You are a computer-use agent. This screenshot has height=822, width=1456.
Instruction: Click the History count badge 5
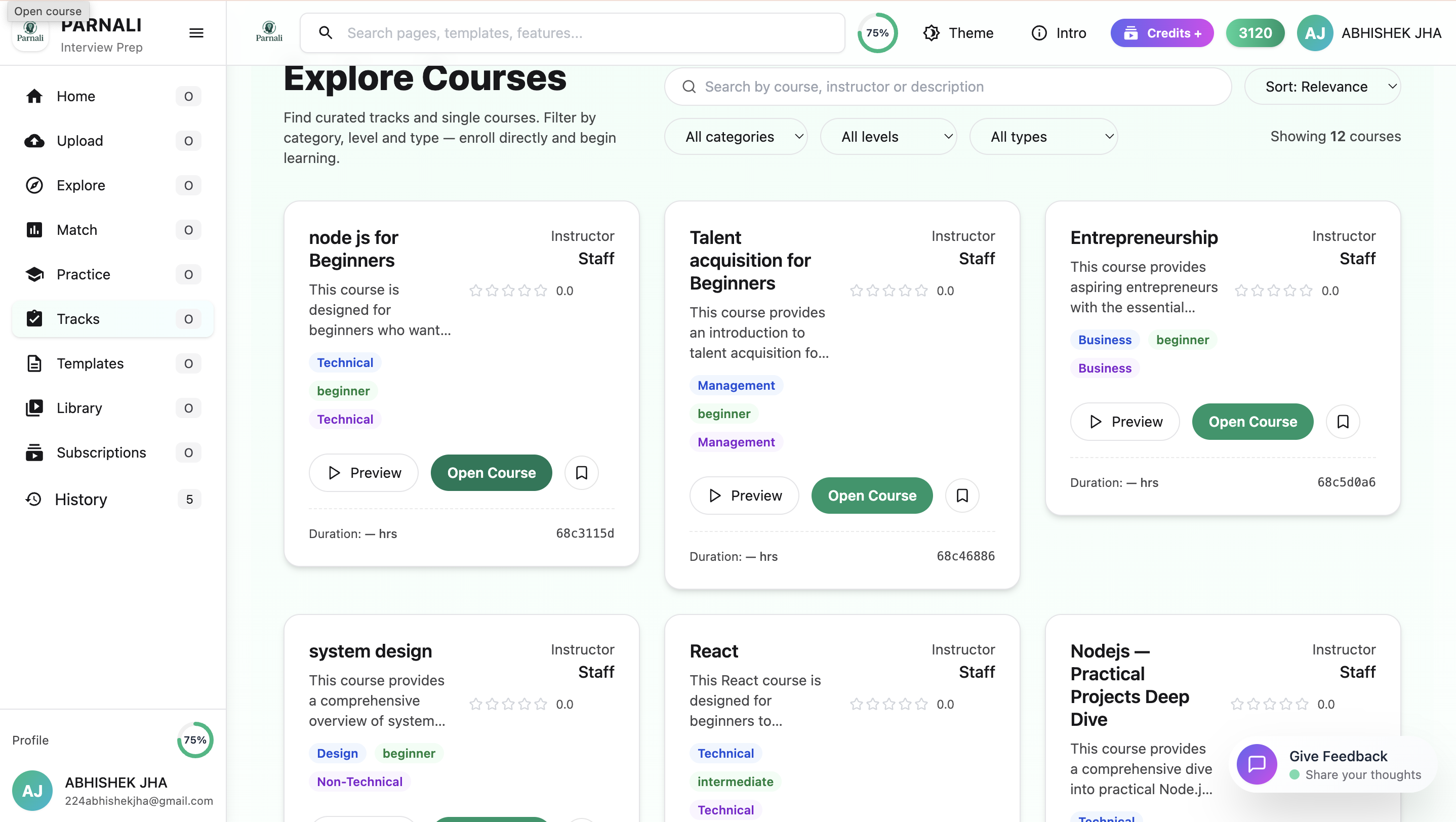point(189,499)
